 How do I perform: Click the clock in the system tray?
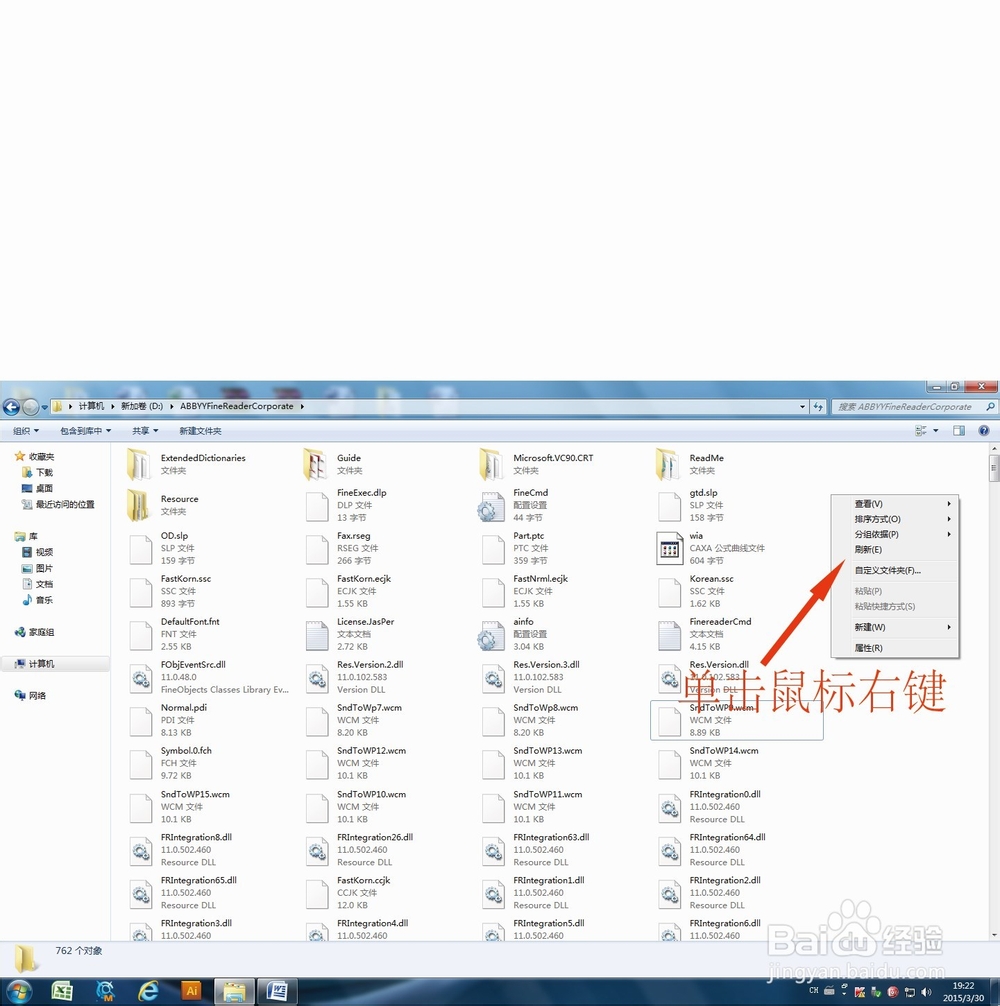963,992
